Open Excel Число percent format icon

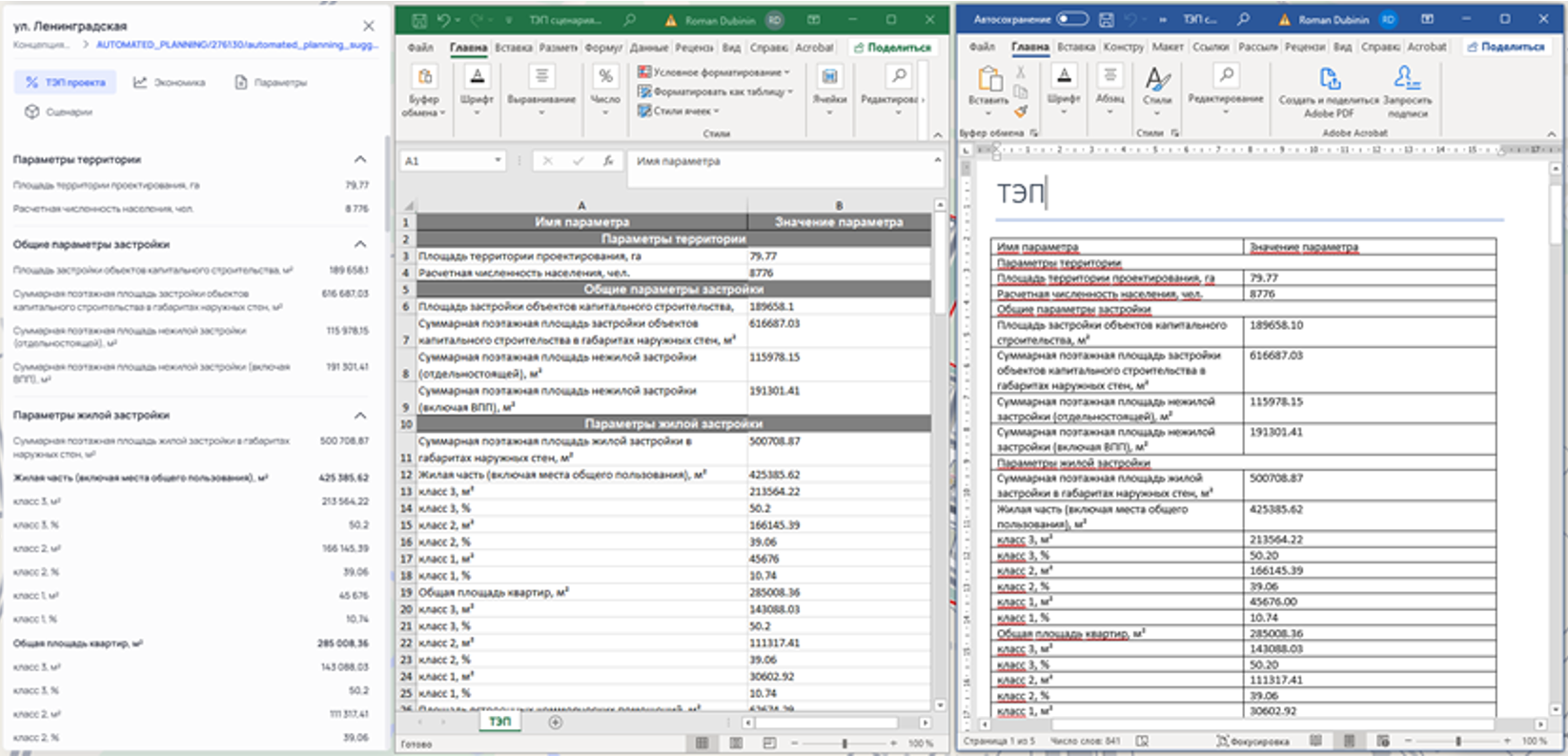605,76
